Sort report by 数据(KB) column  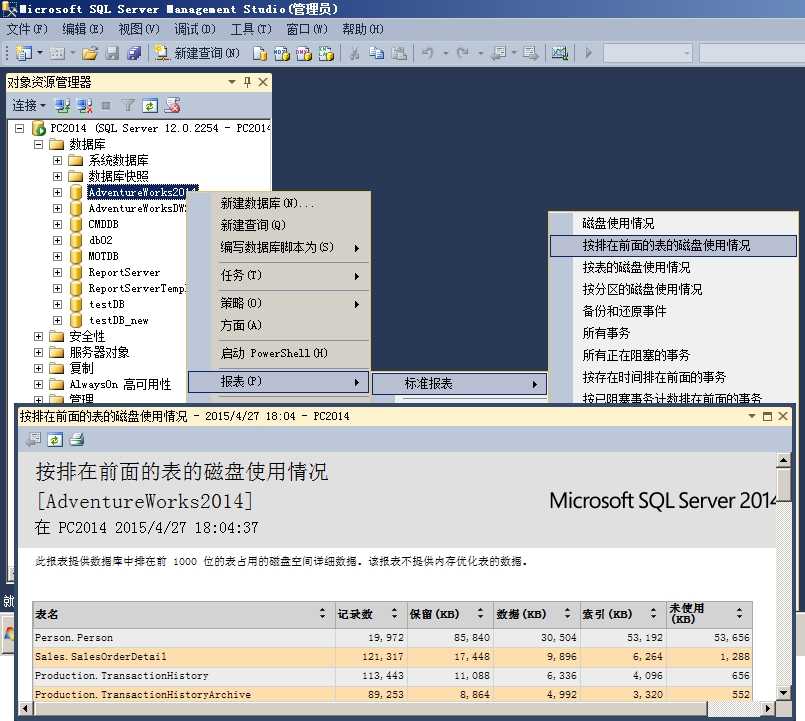567,613
